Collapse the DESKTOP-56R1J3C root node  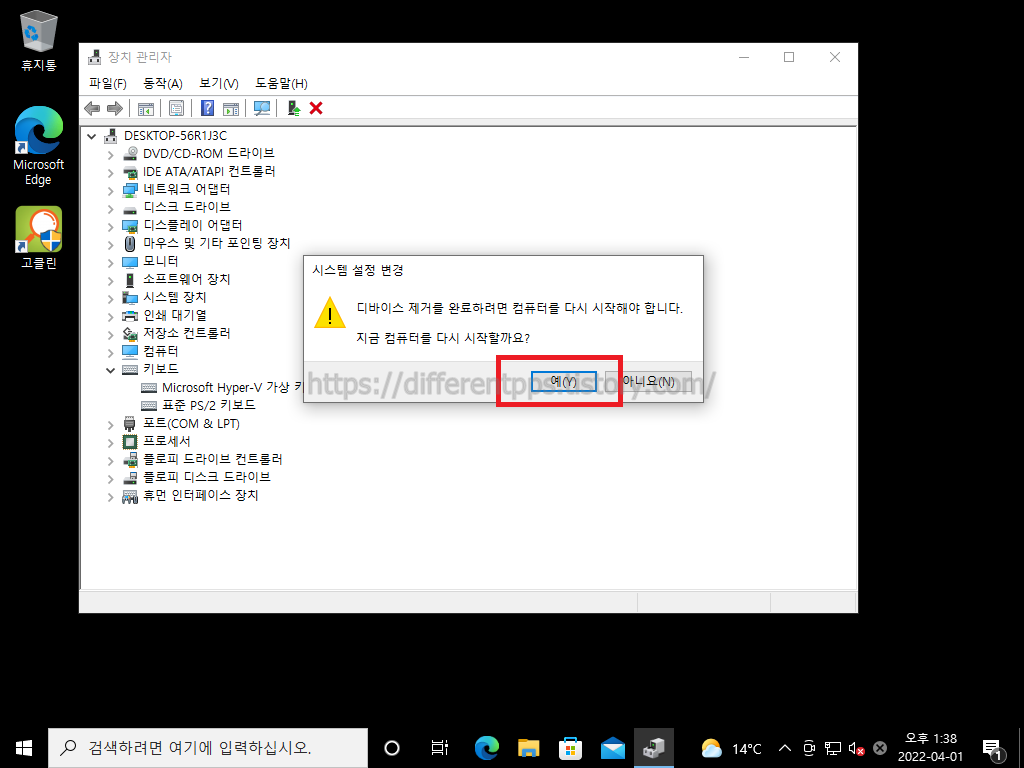(x=92, y=136)
